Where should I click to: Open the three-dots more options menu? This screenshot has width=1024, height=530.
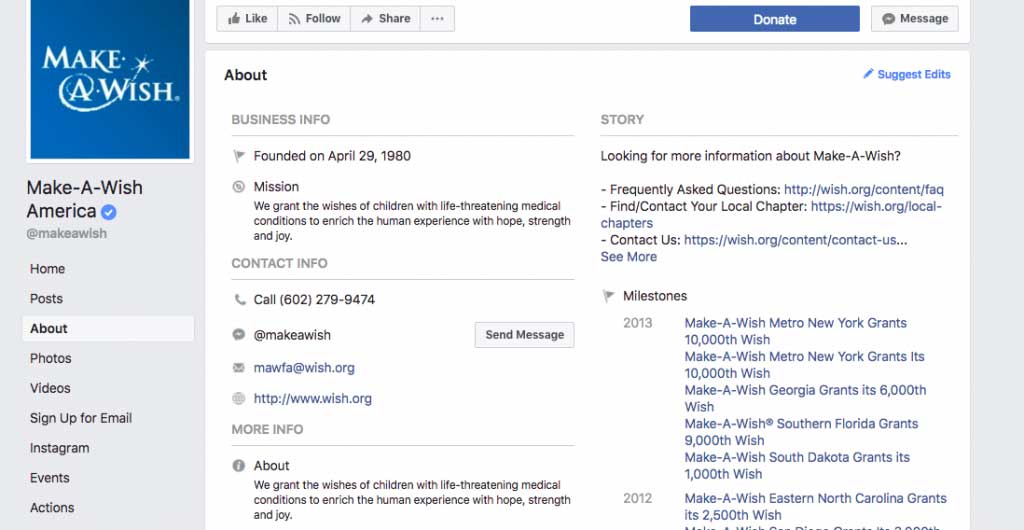438,19
